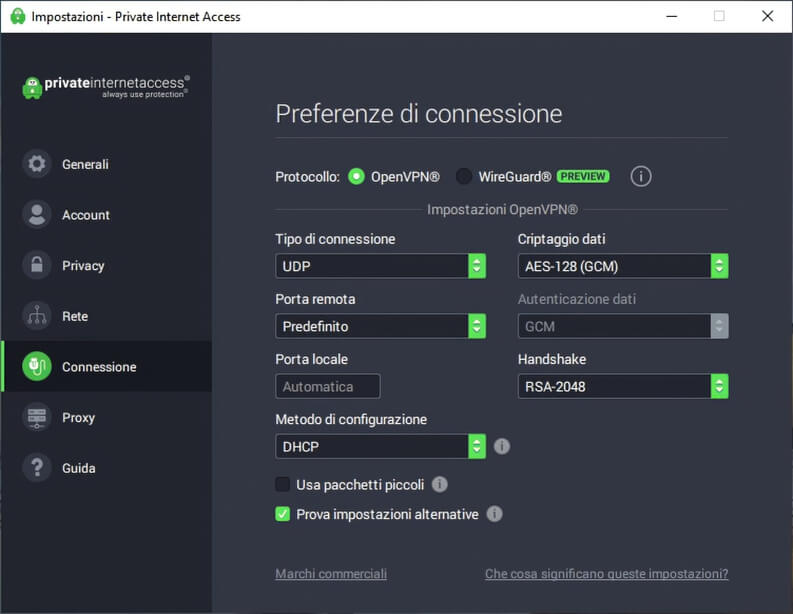Screen dimensions: 793x614
Task: Click the Handshake label
Action: (552, 359)
